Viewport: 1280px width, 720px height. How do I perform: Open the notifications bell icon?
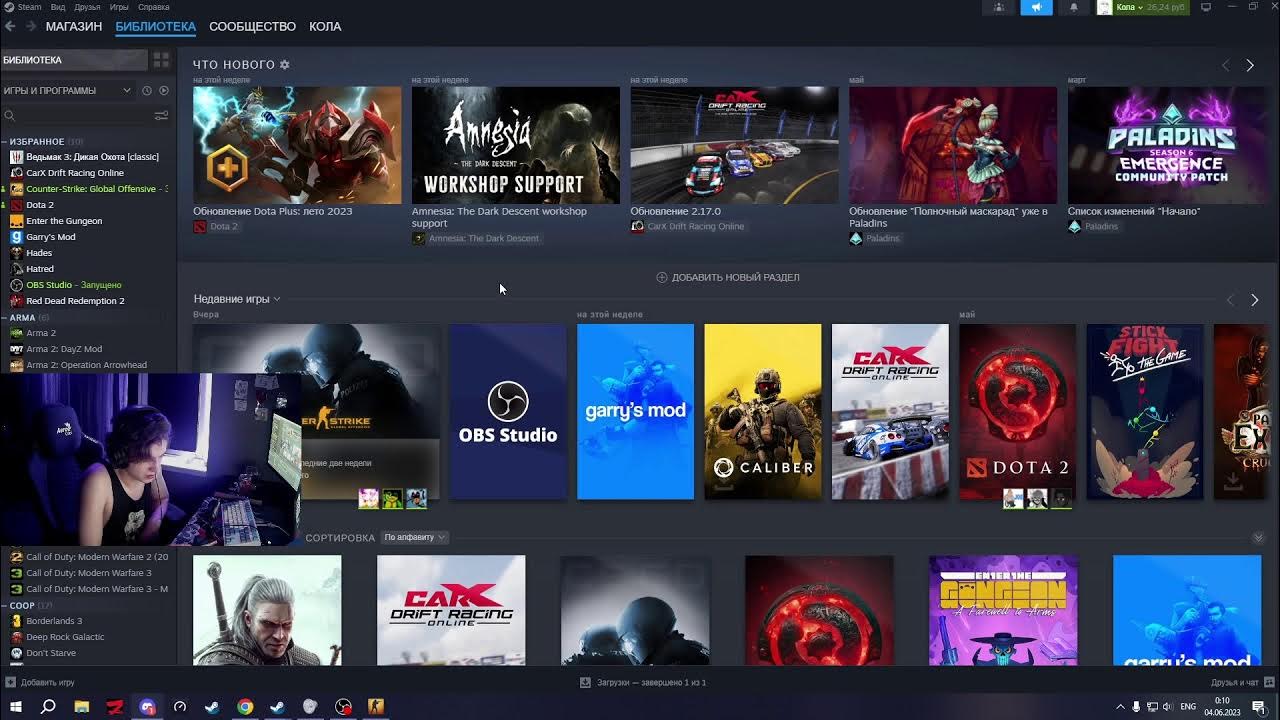click(x=1074, y=7)
